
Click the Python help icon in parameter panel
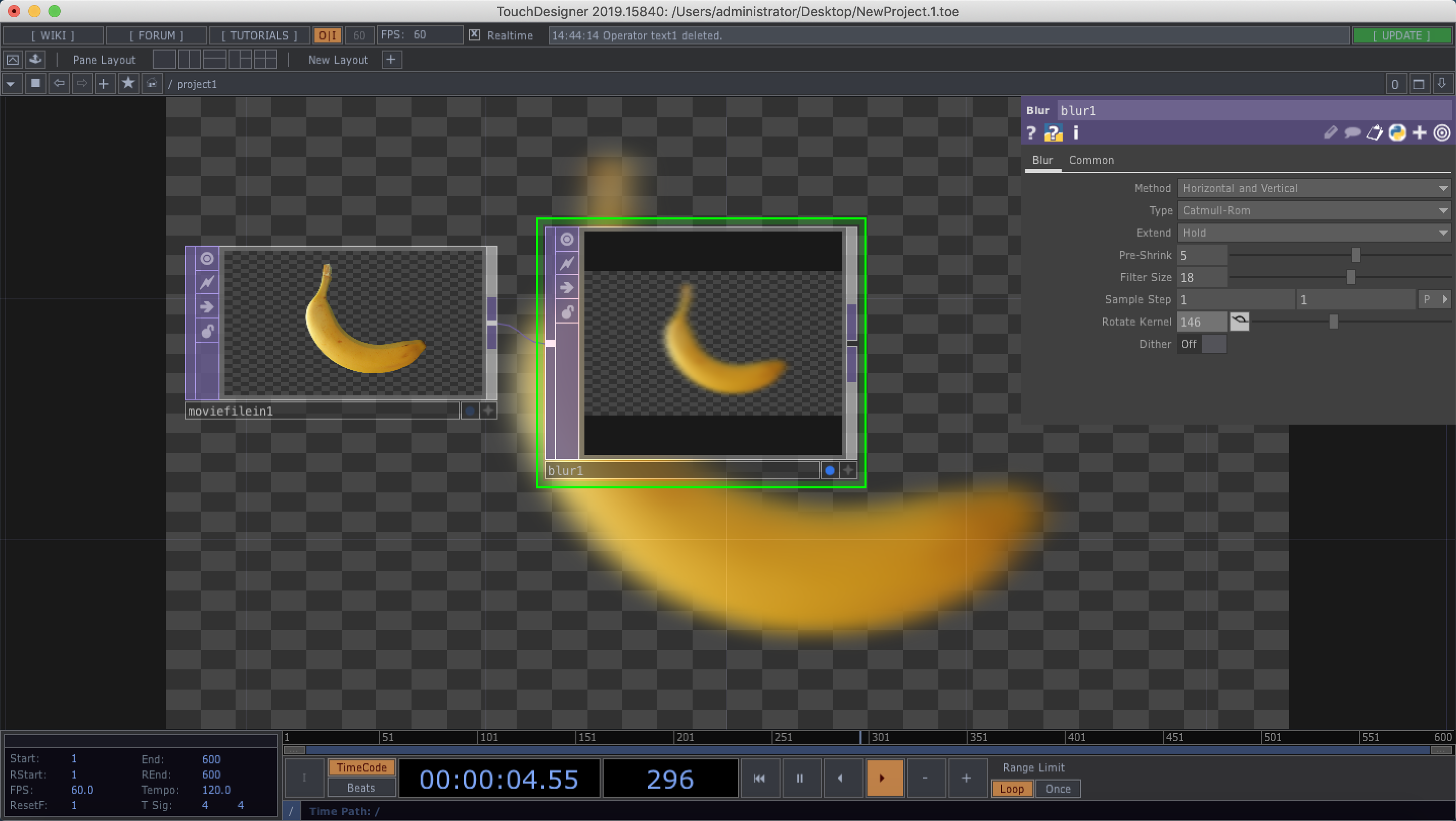point(1053,133)
